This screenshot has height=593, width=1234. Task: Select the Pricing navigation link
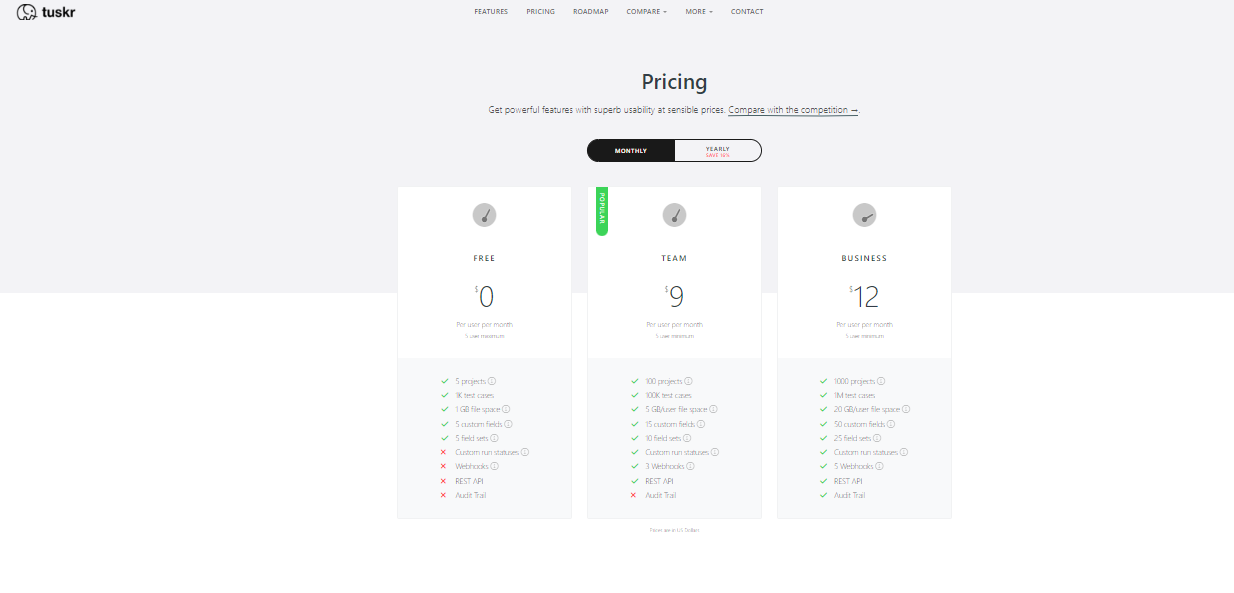pyautogui.click(x=540, y=12)
